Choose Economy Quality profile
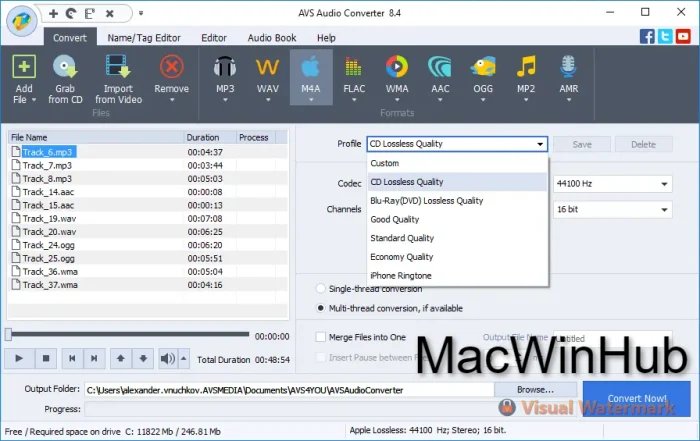The image size is (700, 441). point(457,257)
